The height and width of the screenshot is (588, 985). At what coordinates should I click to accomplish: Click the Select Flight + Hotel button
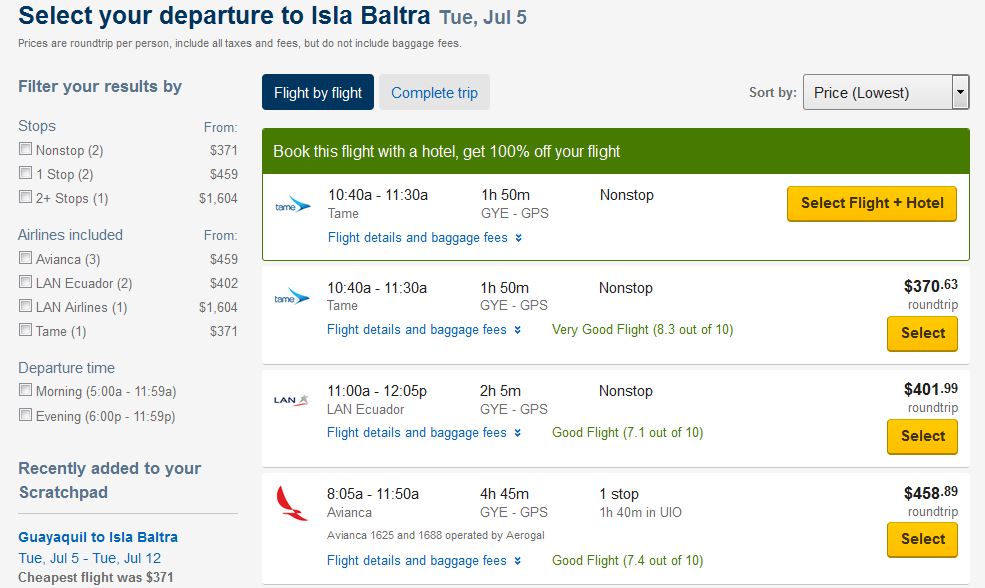(872, 203)
